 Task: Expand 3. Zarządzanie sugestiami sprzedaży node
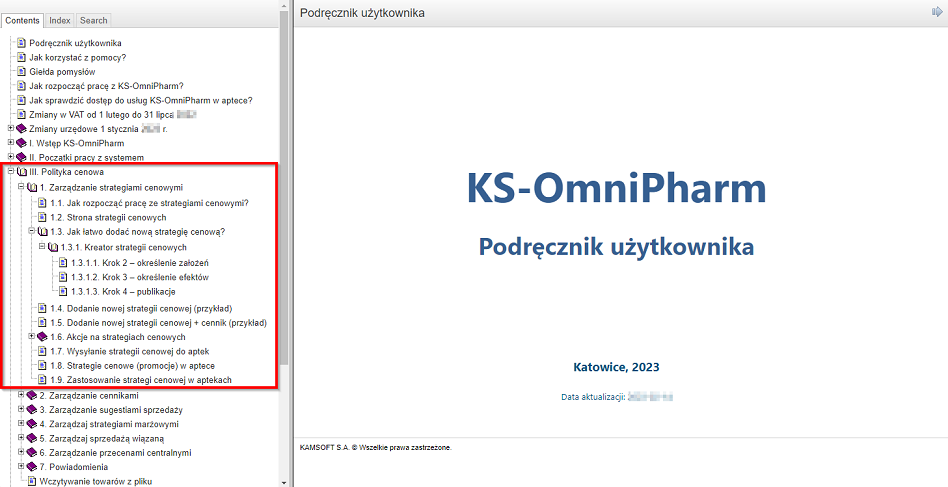(x=21, y=409)
